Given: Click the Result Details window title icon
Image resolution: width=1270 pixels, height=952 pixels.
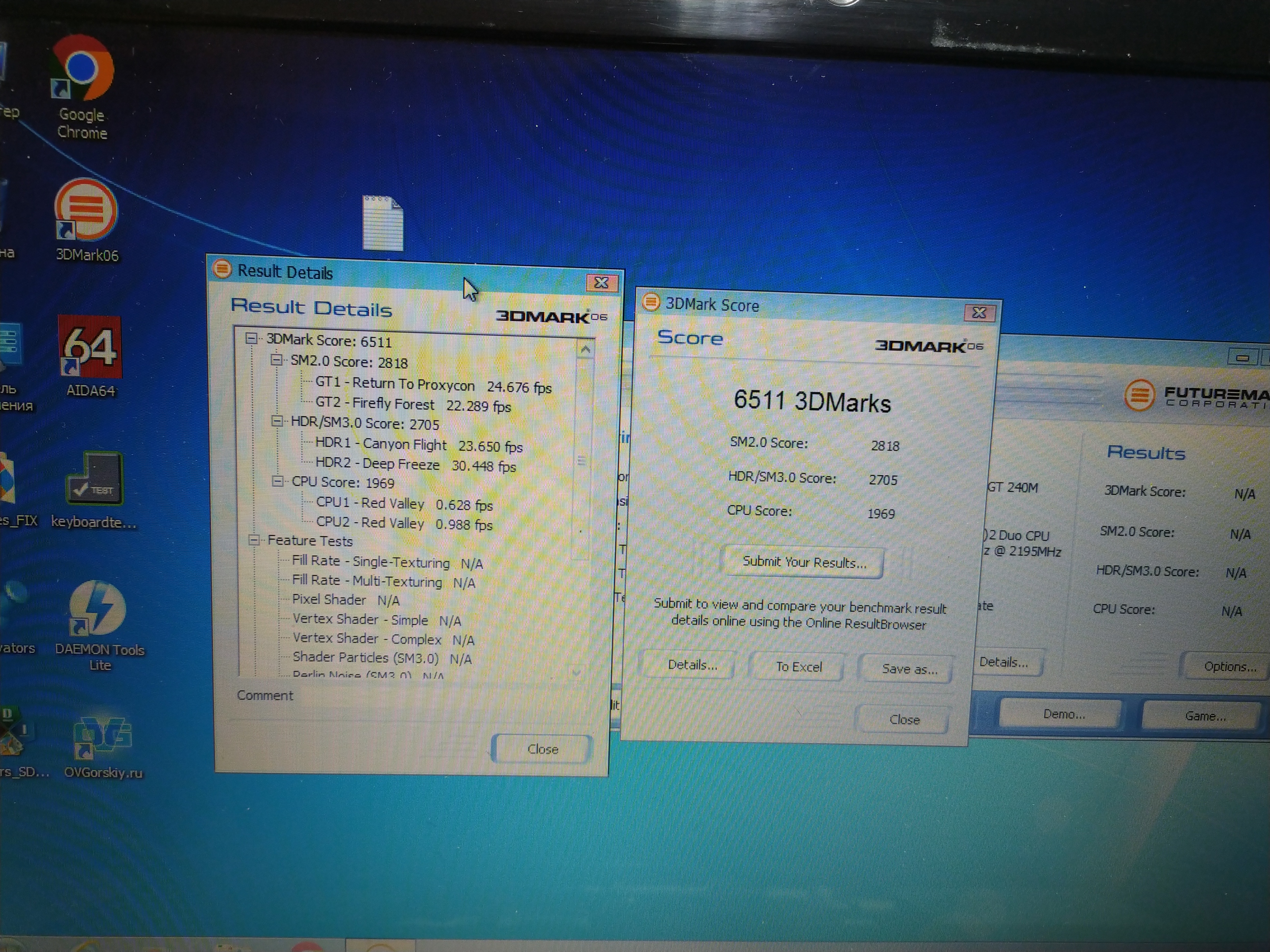Looking at the screenshot, I should coord(222,268).
